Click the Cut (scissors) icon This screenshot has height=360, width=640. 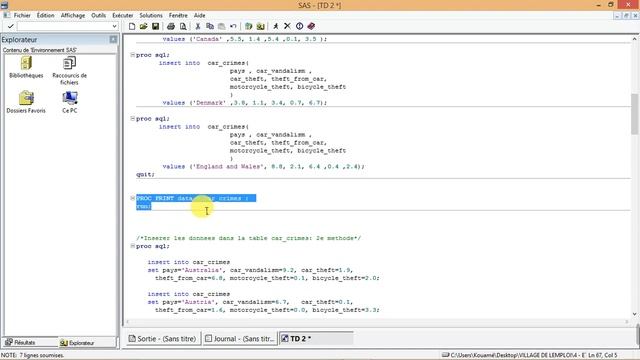click(198, 26)
